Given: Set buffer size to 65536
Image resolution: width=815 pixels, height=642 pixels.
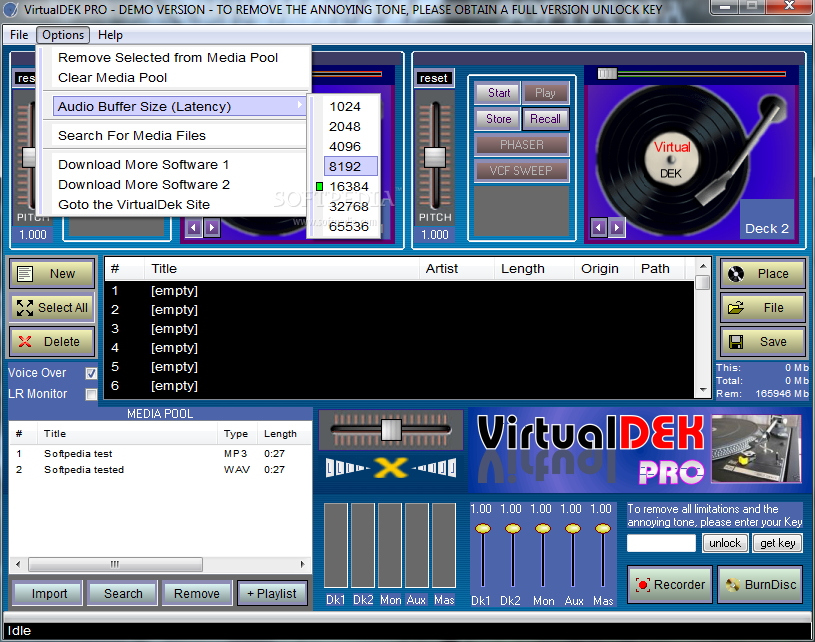Looking at the screenshot, I should point(348,227).
